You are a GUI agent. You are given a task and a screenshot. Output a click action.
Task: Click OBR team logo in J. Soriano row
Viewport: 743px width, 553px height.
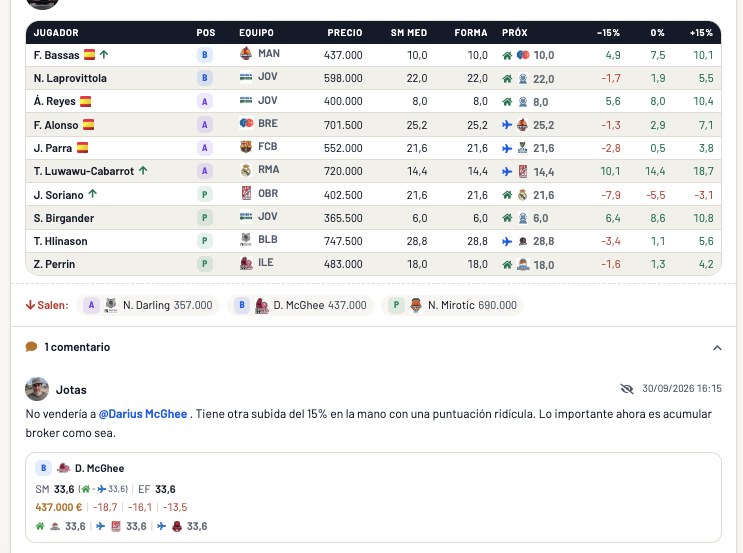tap(246, 193)
